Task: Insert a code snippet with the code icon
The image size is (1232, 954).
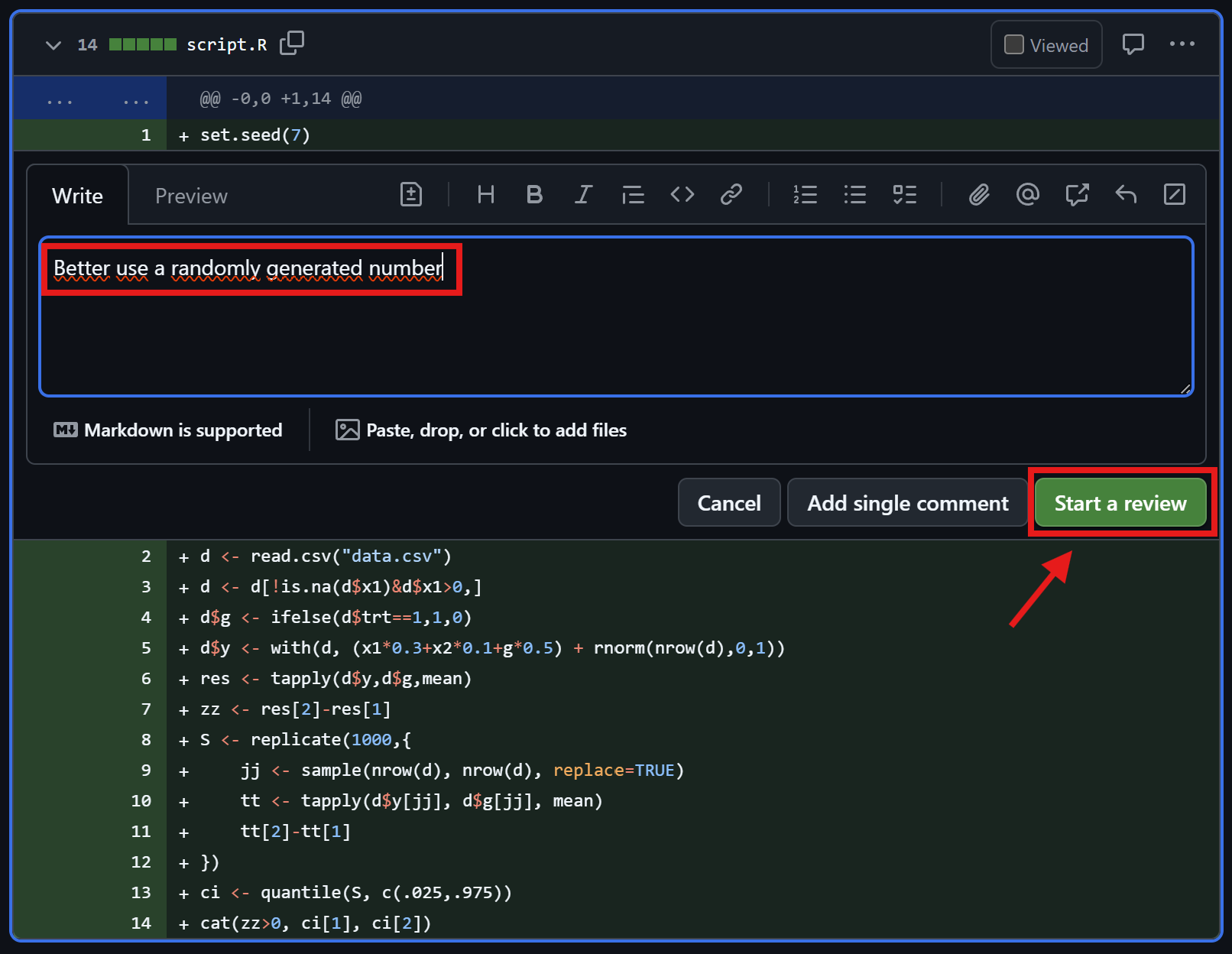Action: [x=682, y=195]
